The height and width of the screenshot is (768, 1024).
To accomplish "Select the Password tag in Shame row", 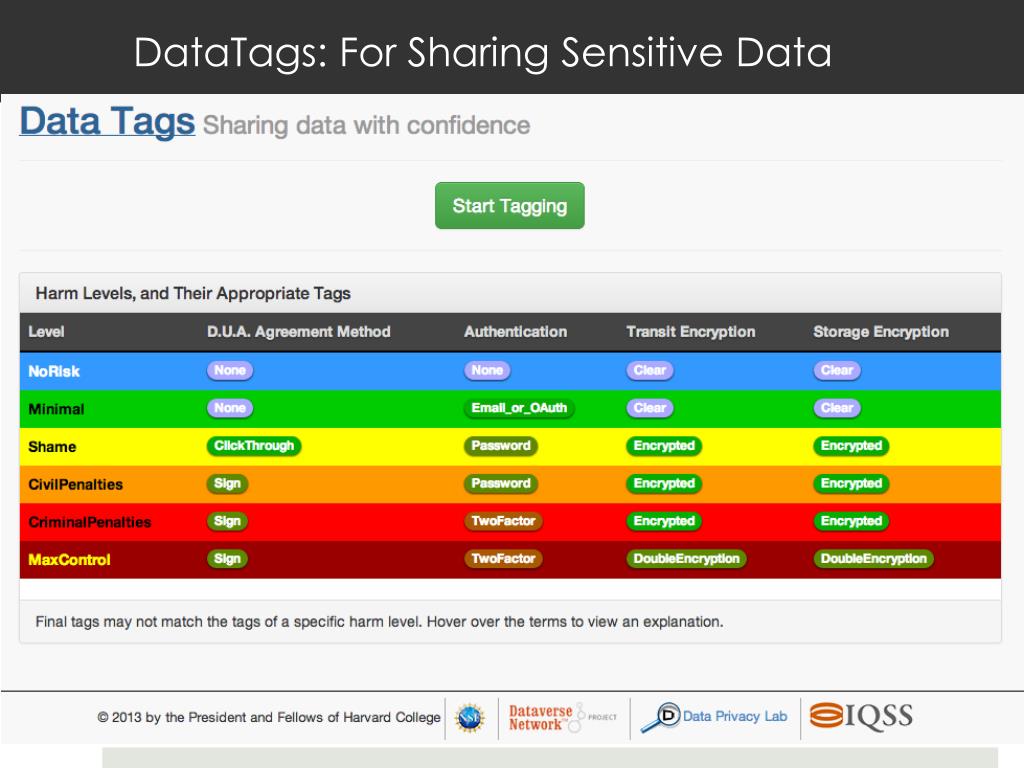I will (x=501, y=446).
